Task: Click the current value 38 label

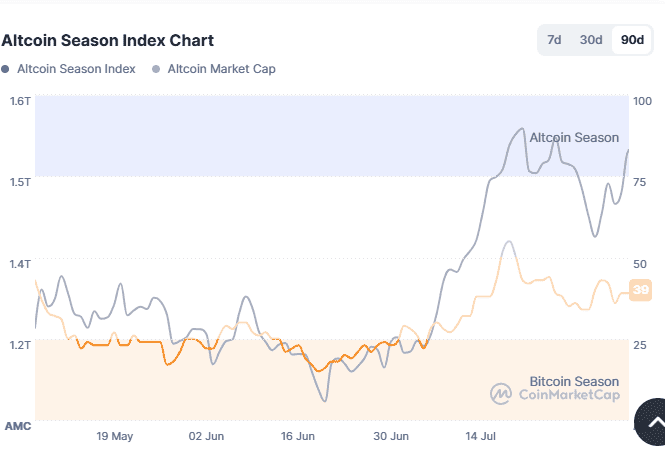Action: click(641, 292)
